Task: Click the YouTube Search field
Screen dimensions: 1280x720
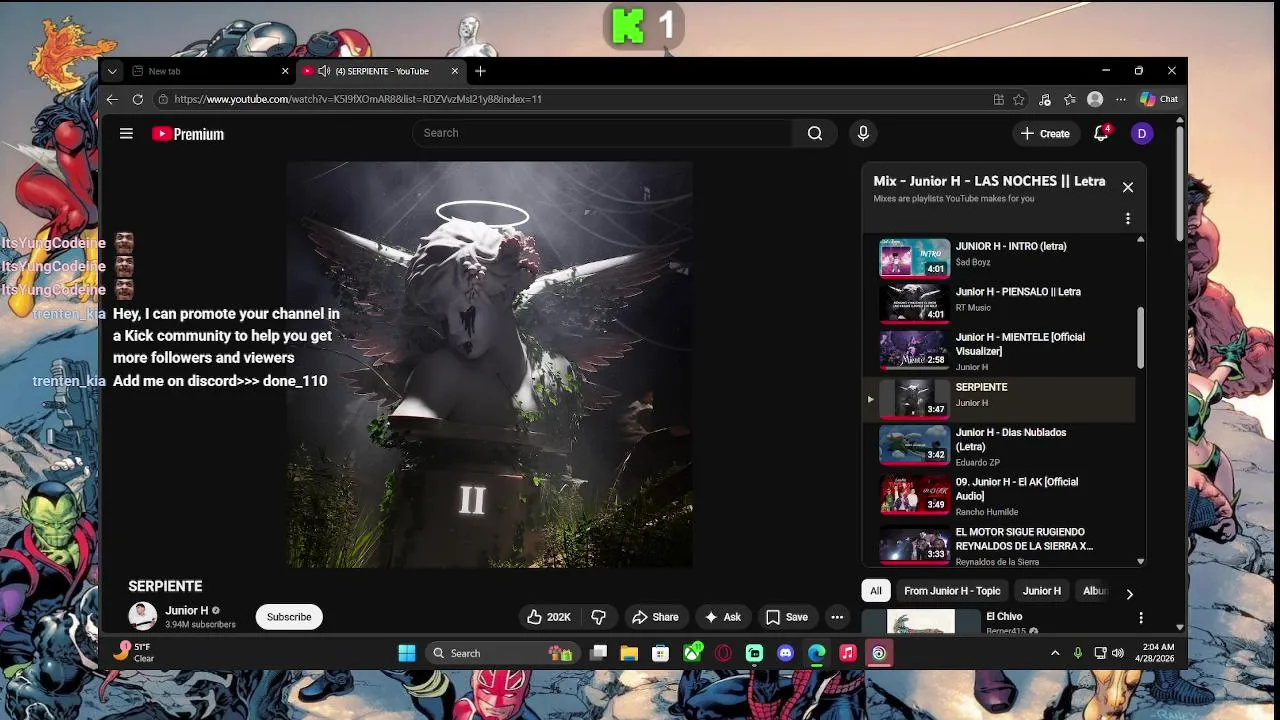Action: point(603,133)
